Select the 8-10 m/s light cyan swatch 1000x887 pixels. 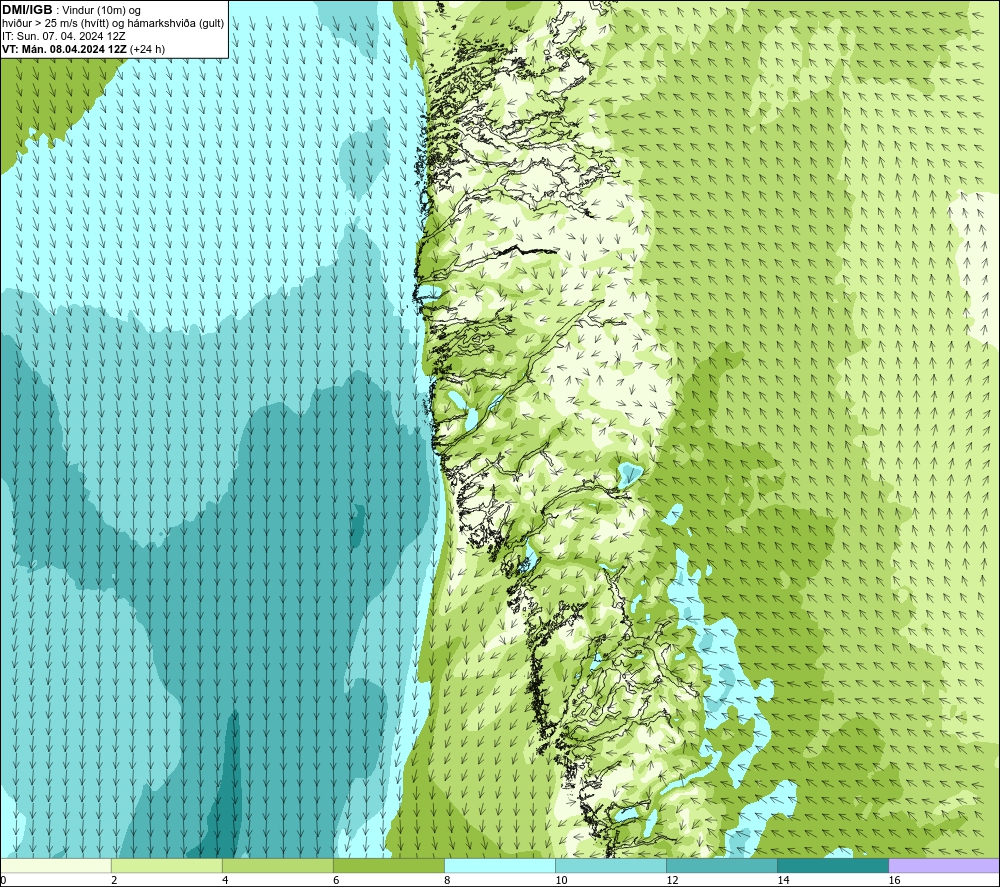(x=499, y=865)
